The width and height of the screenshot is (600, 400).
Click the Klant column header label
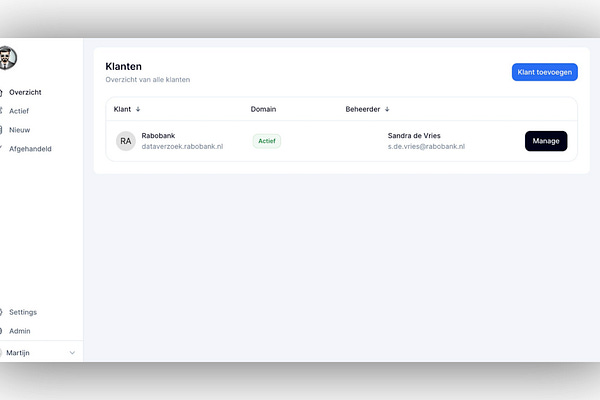coord(122,109)
